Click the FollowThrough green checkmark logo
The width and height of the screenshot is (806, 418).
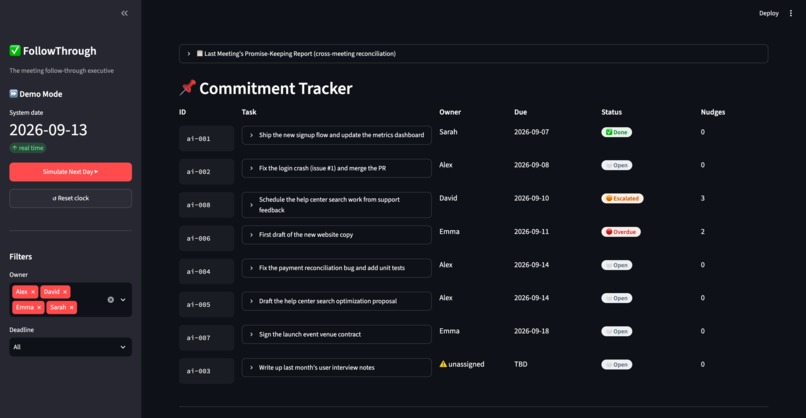point(15,50)
